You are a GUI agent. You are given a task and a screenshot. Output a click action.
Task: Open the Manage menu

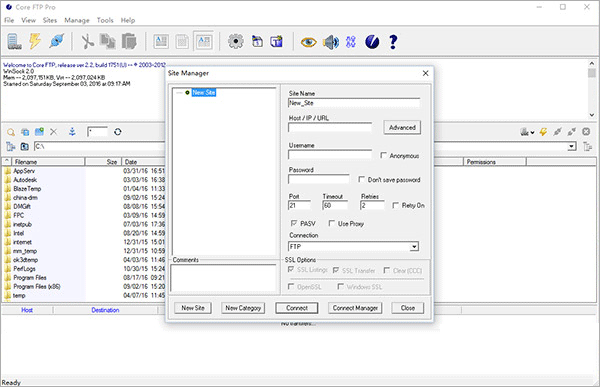[77, 20]
